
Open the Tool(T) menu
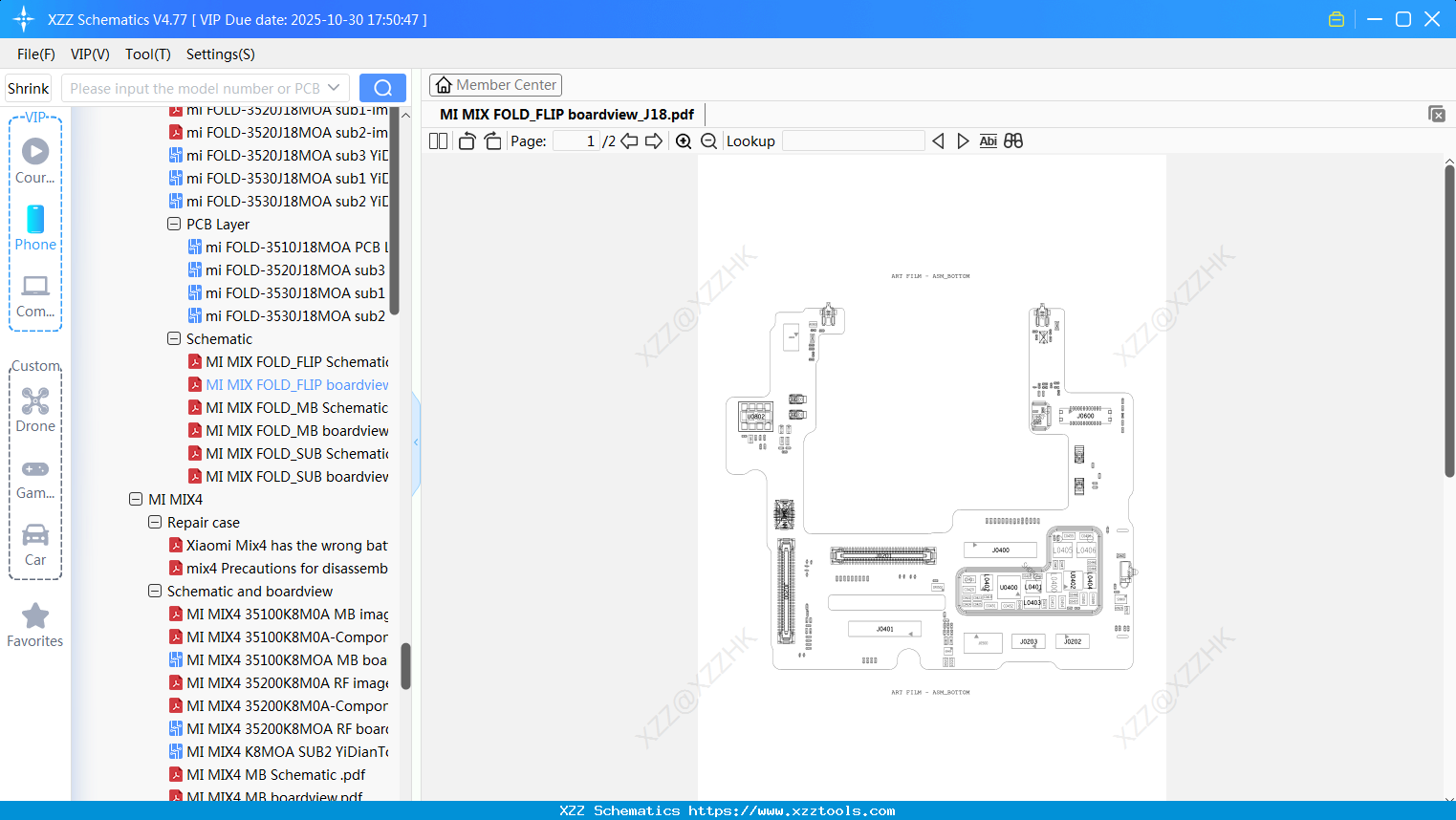pos(148,54)
